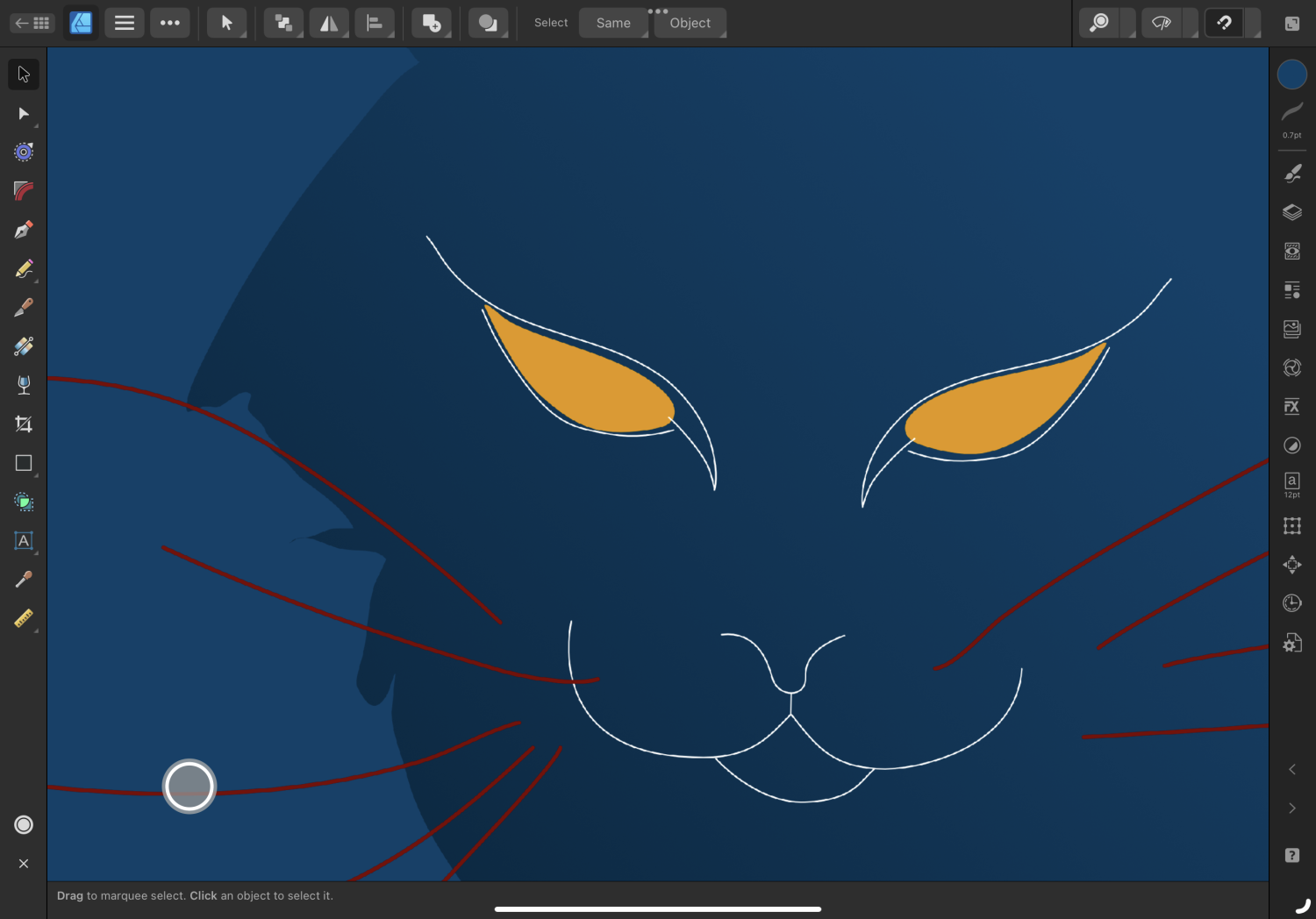Select the Pen tool
Screen dimensions: 1316x919
(x=24, y=230)
